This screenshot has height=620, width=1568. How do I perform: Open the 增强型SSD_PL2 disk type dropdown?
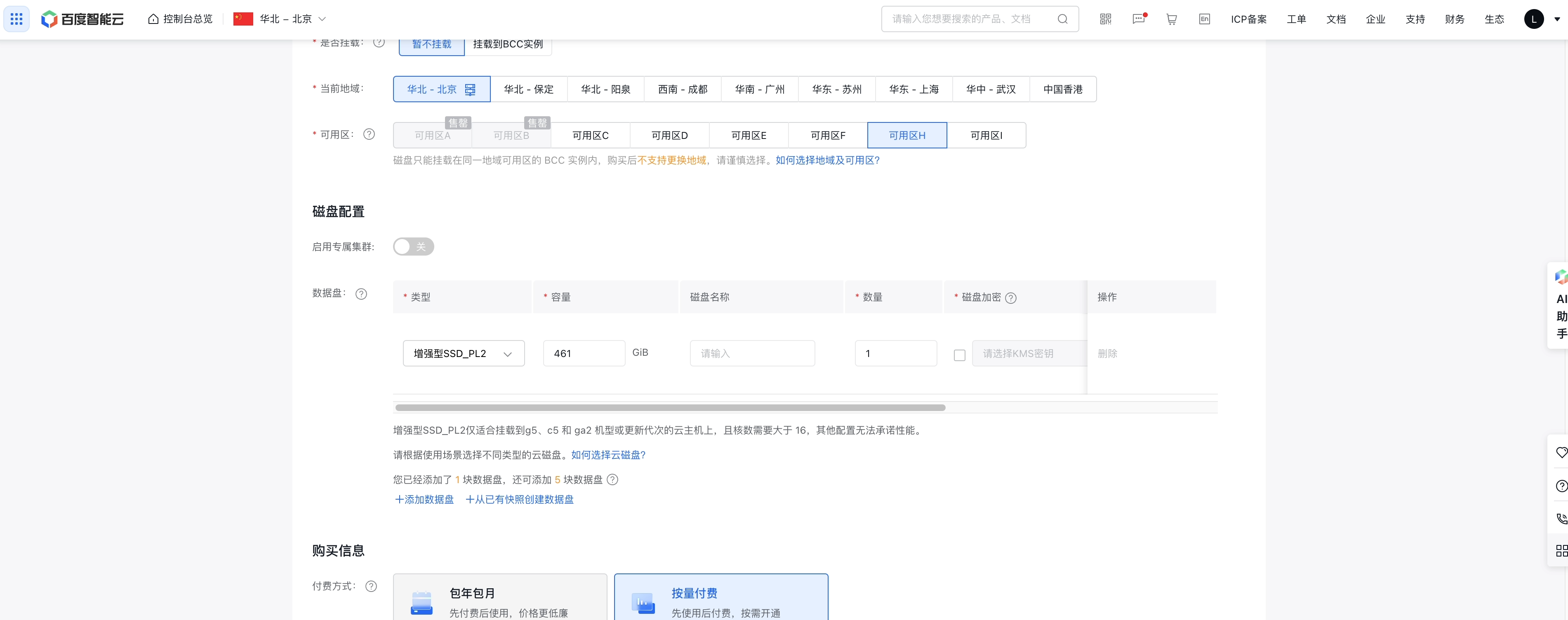(x=463, y=354)
